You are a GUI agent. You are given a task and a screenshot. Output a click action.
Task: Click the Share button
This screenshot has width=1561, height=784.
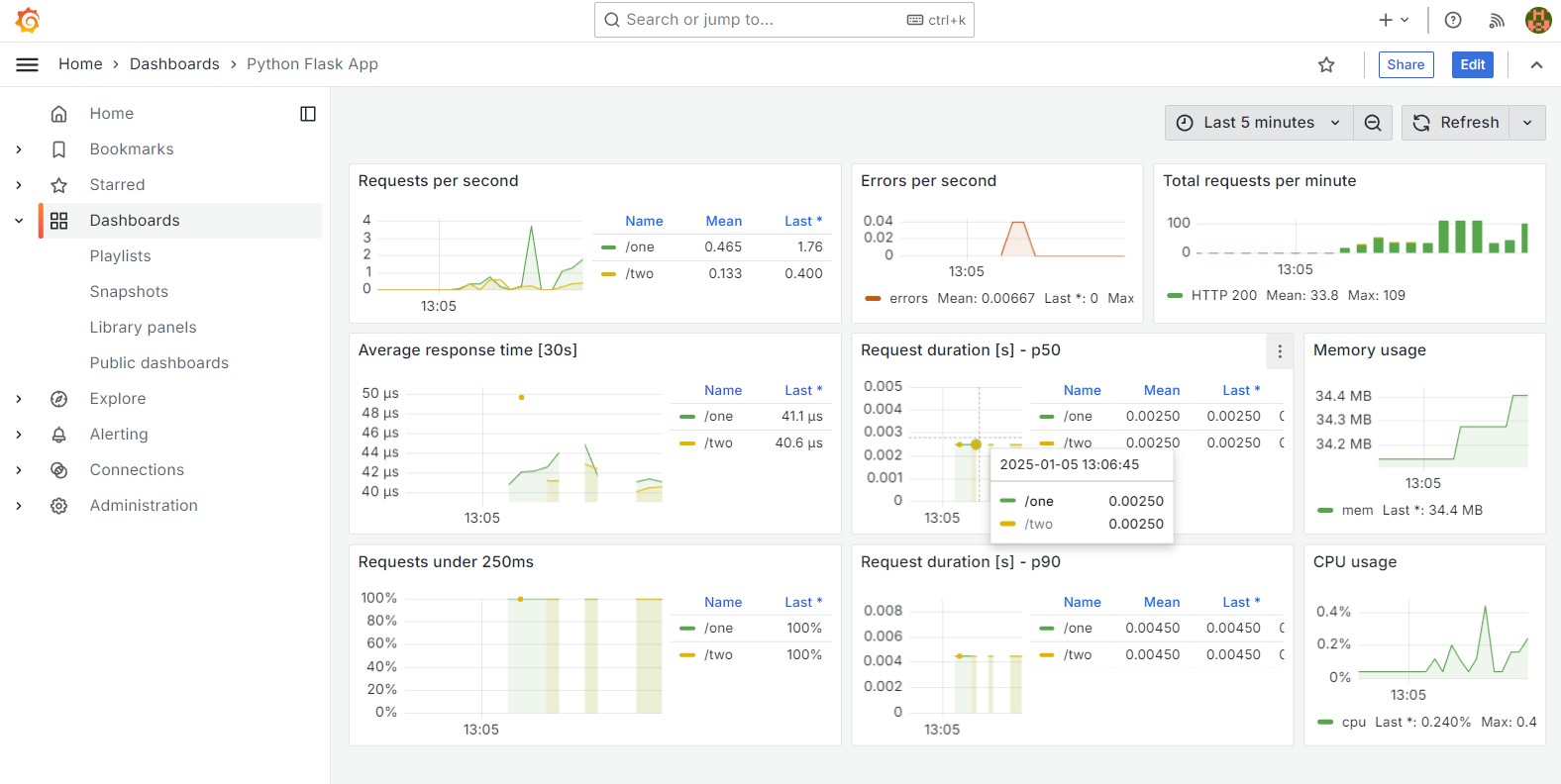(1405, 65)
